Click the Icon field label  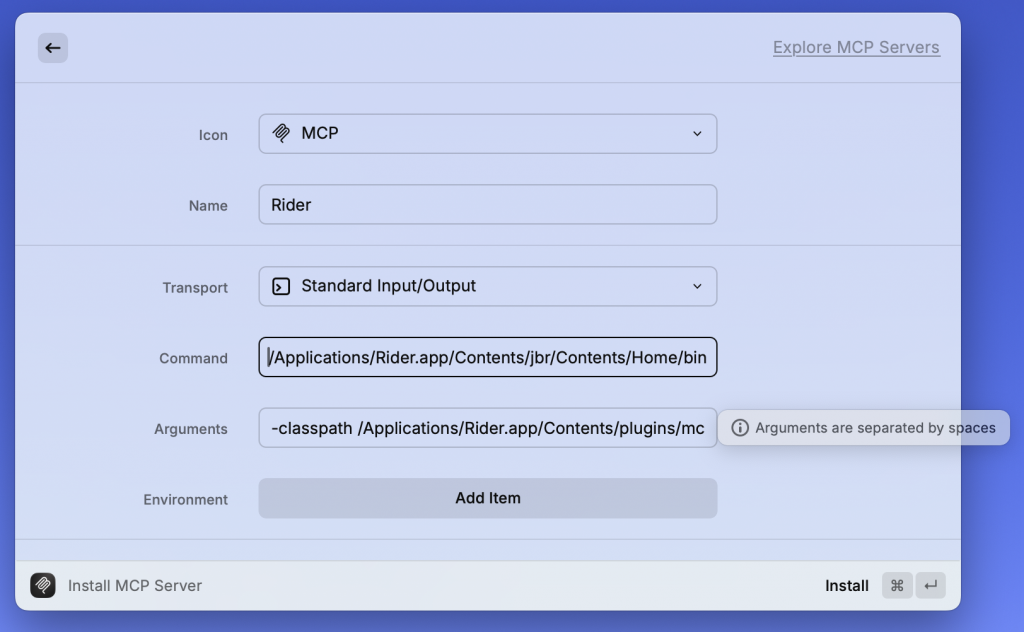(x=213, y=135)
